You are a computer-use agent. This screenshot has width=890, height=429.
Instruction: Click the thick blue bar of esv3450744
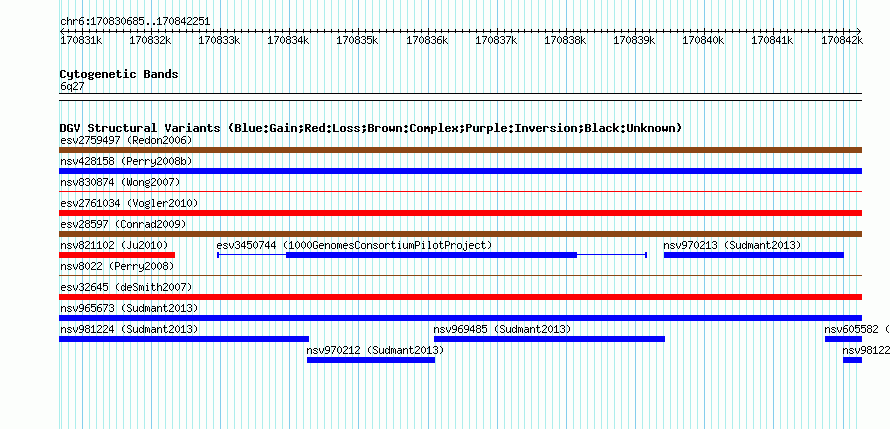click(431, 255)
